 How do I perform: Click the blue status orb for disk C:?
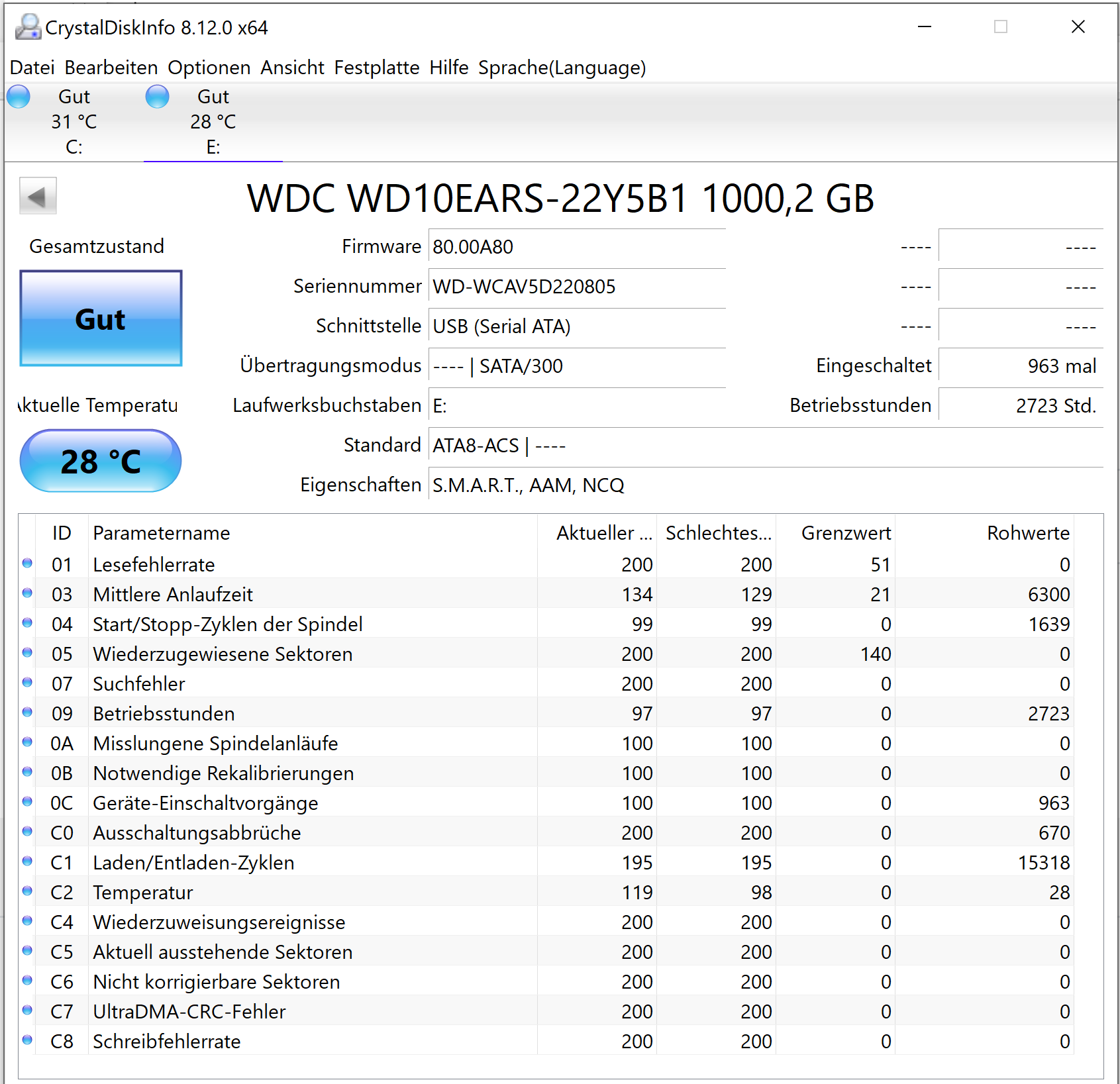pyautogui.click(x=19, y=97)
